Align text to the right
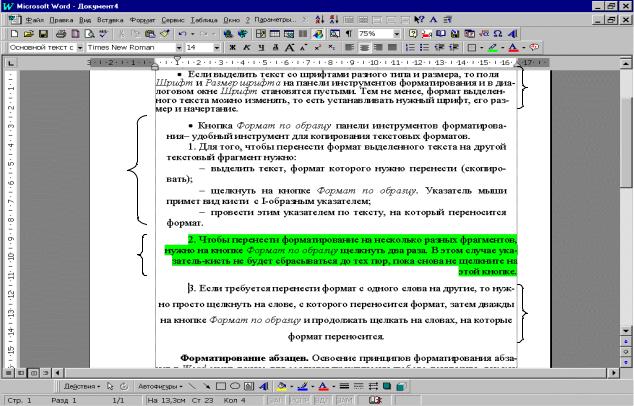 point(378,48)
